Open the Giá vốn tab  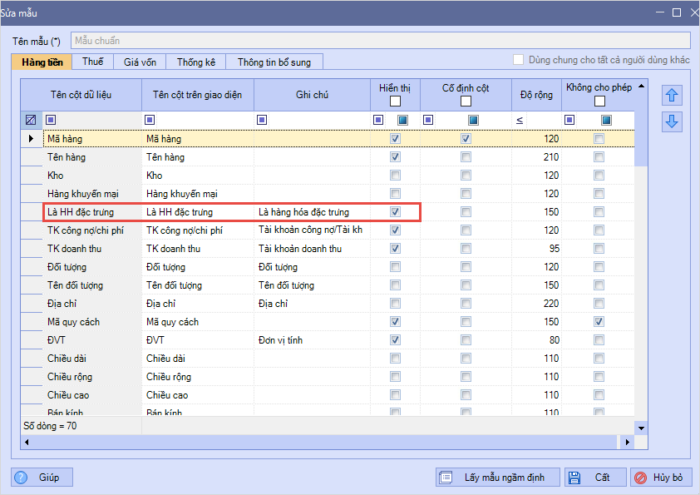(140, 62)
